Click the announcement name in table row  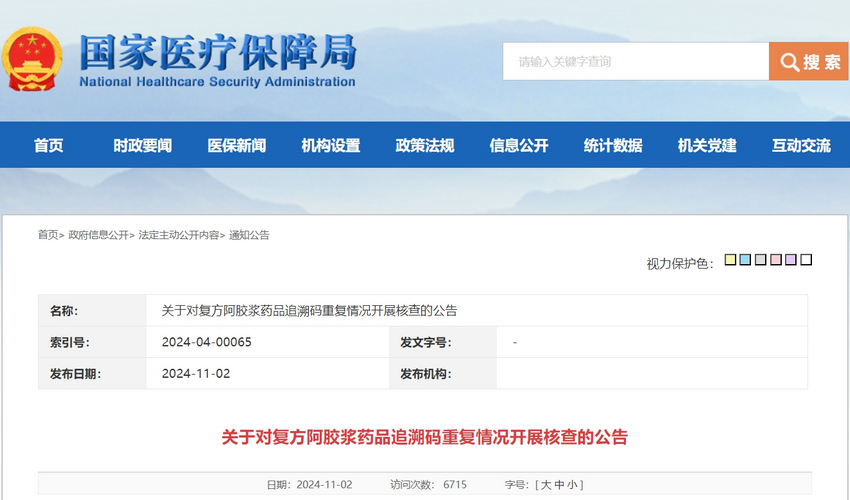pyautogui.click(x=309, y=311)
